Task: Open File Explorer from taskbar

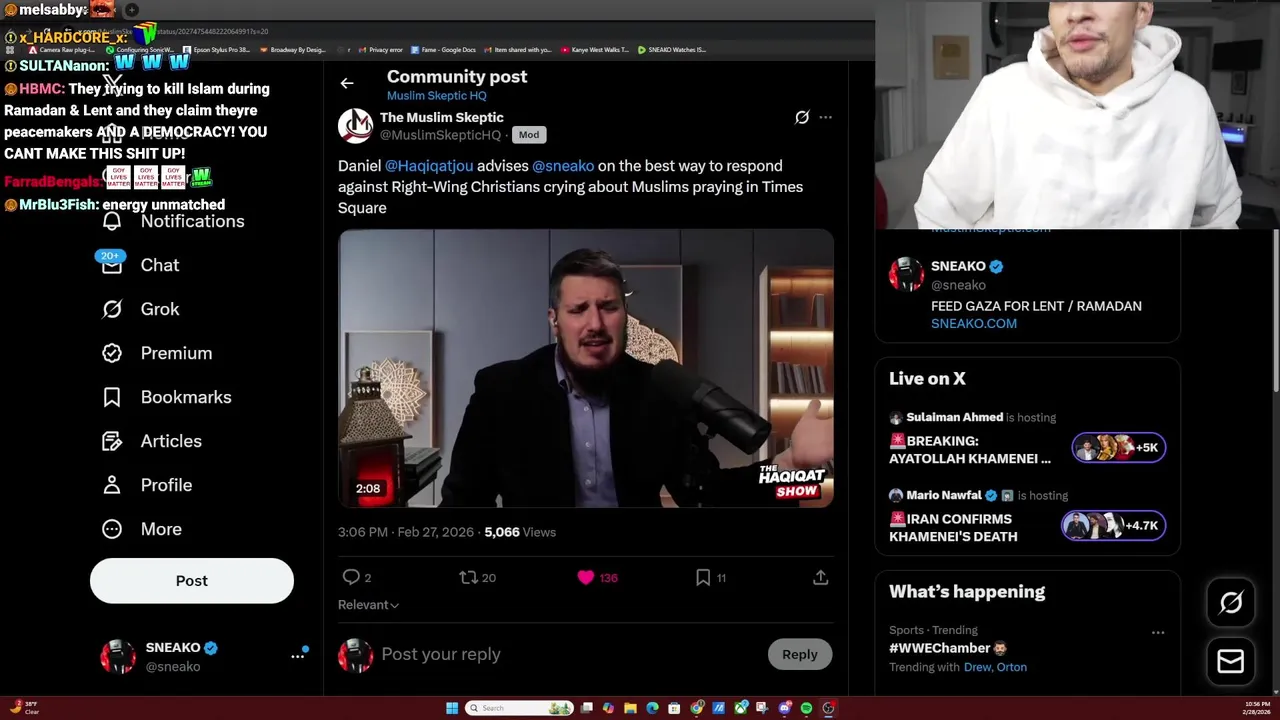Action: pyautogui.click(x=630, y=708)
